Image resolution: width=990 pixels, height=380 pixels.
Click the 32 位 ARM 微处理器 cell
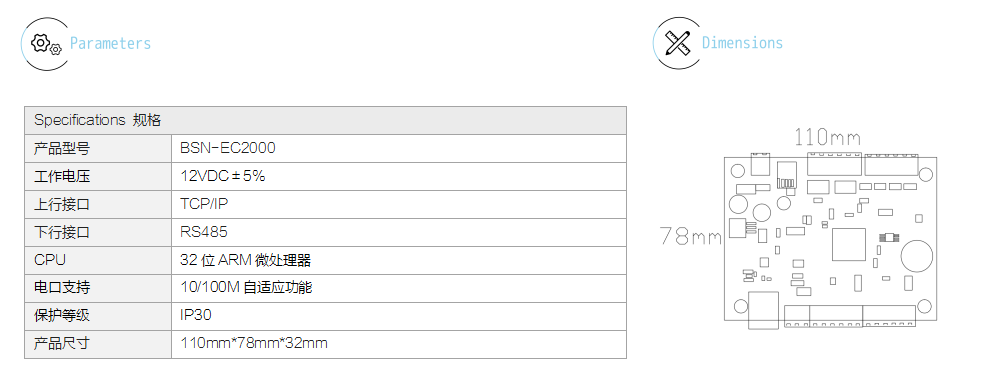pos(399,260)
